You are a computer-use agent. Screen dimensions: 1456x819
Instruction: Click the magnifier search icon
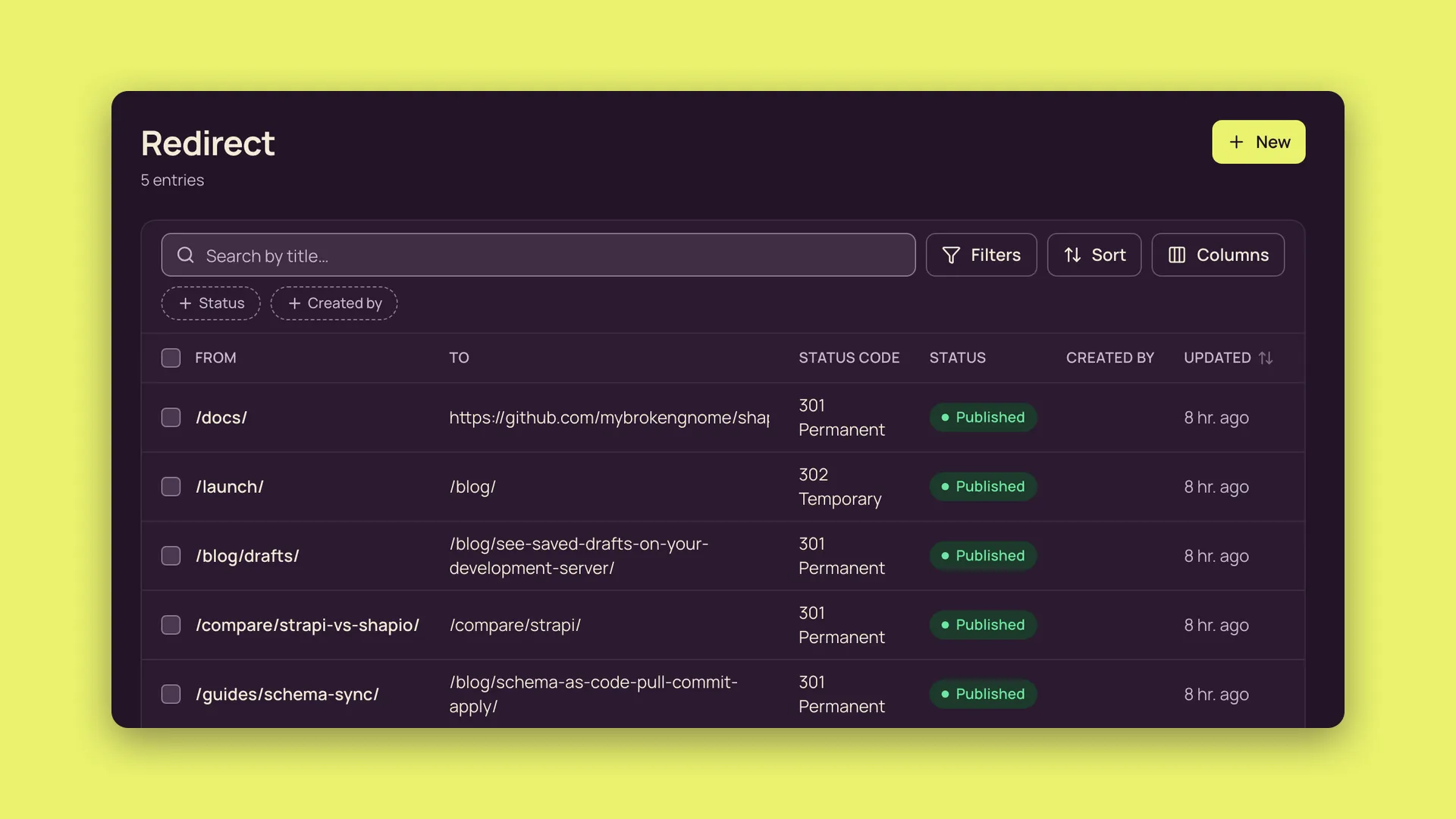tap(186, 256)
